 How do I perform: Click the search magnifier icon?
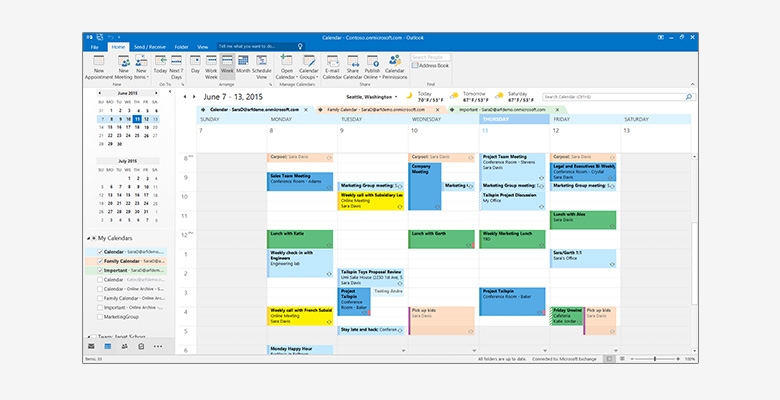tap(689, 97)
